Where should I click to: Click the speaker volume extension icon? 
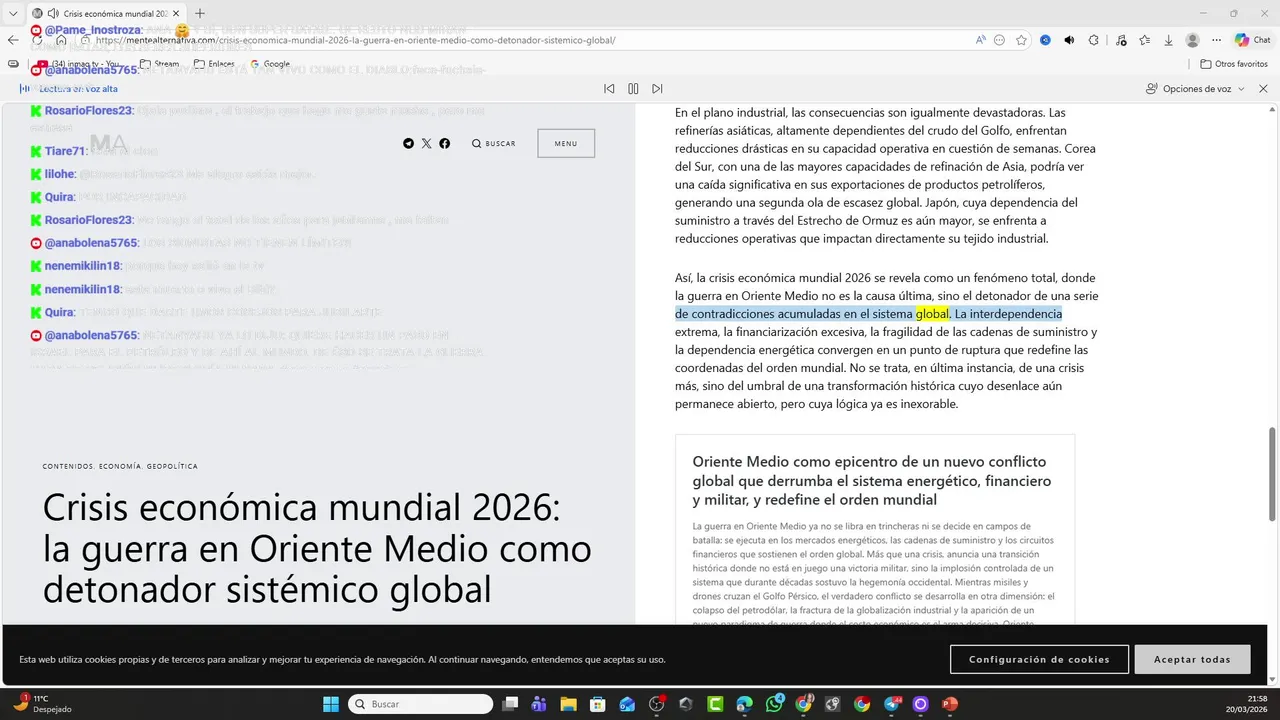pos(1069,40)
